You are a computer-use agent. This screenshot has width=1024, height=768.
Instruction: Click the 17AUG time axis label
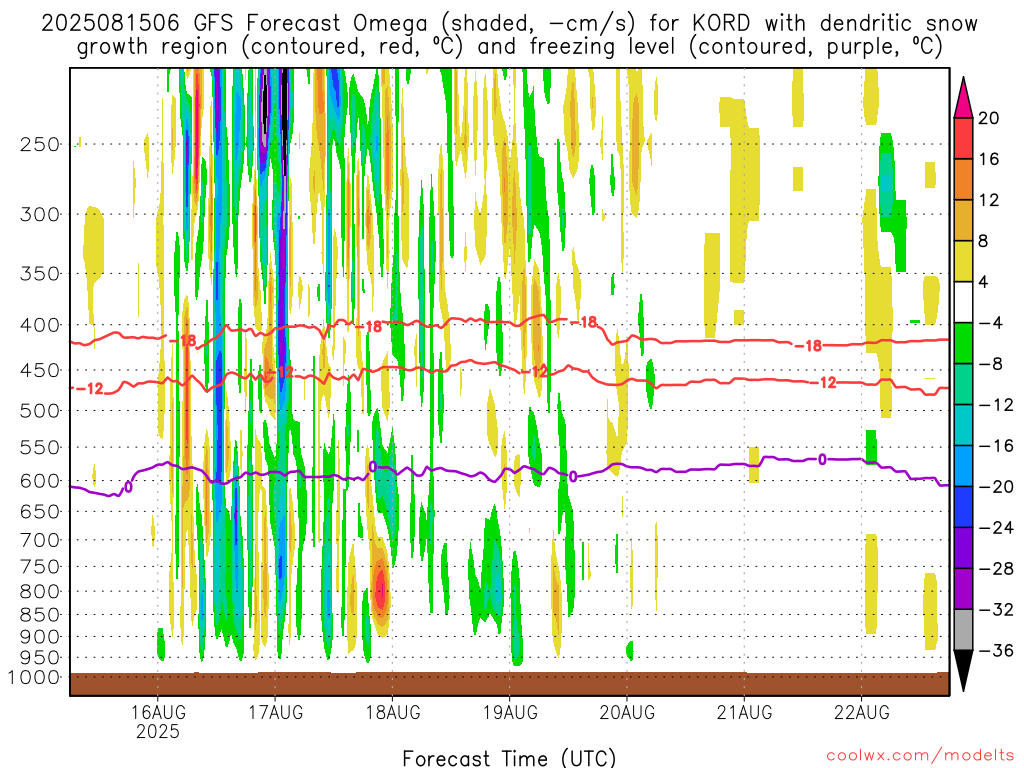(276, 712)
